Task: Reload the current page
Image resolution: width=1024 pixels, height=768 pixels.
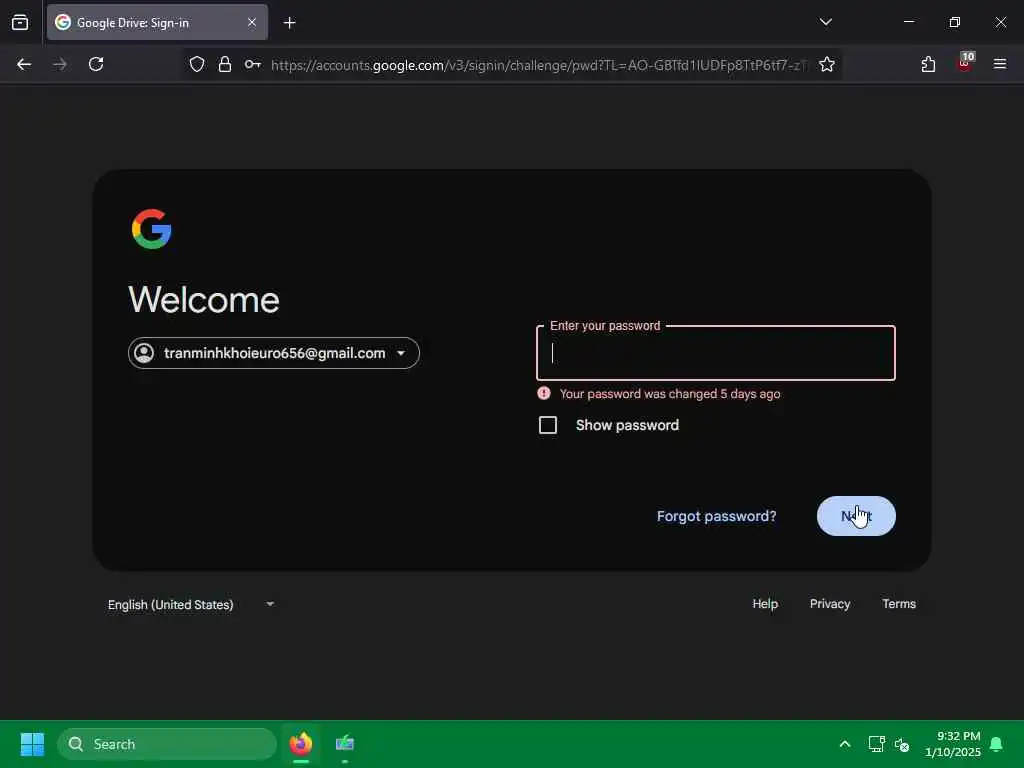Action: click(x=96, y=64)
